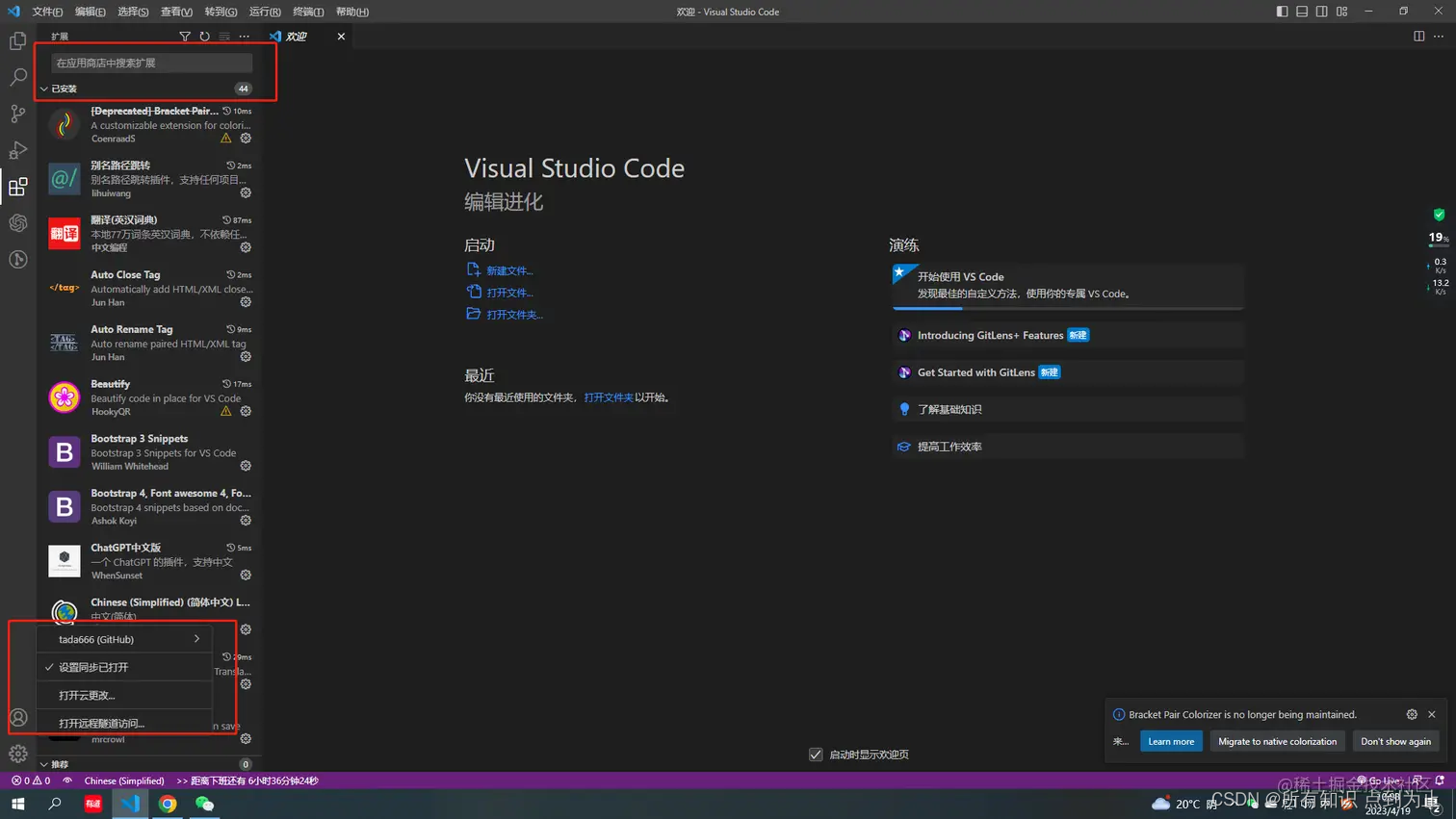This screenshot has width=1456, height=819.
Task: Open the 查看(V) menu
Action: pos(176,12)
